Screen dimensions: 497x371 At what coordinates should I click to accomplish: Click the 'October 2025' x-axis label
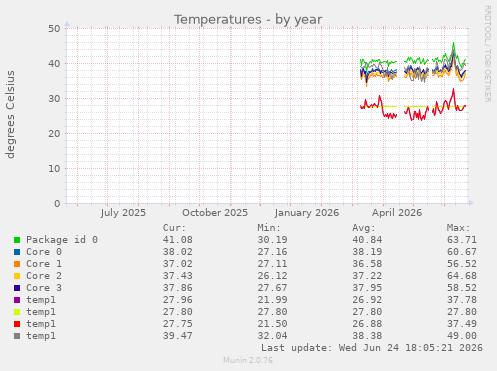tap(215, 213)
